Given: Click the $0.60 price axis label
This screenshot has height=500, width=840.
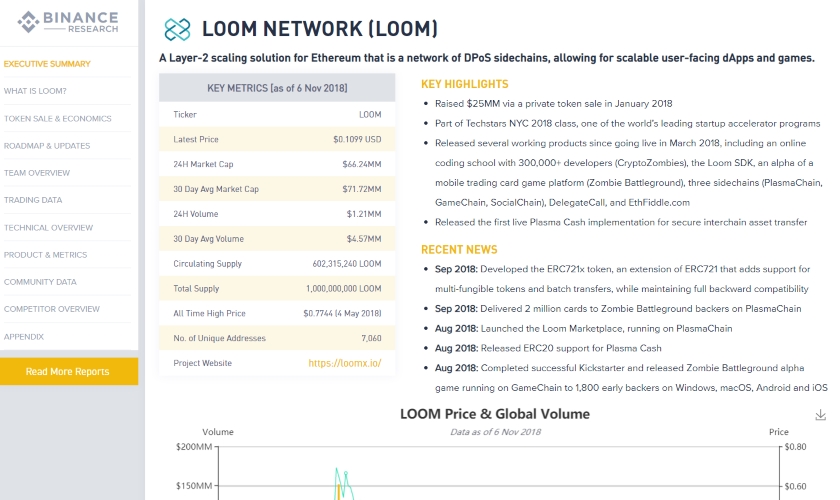Looking at the screenshot, I should coord(796,487).
